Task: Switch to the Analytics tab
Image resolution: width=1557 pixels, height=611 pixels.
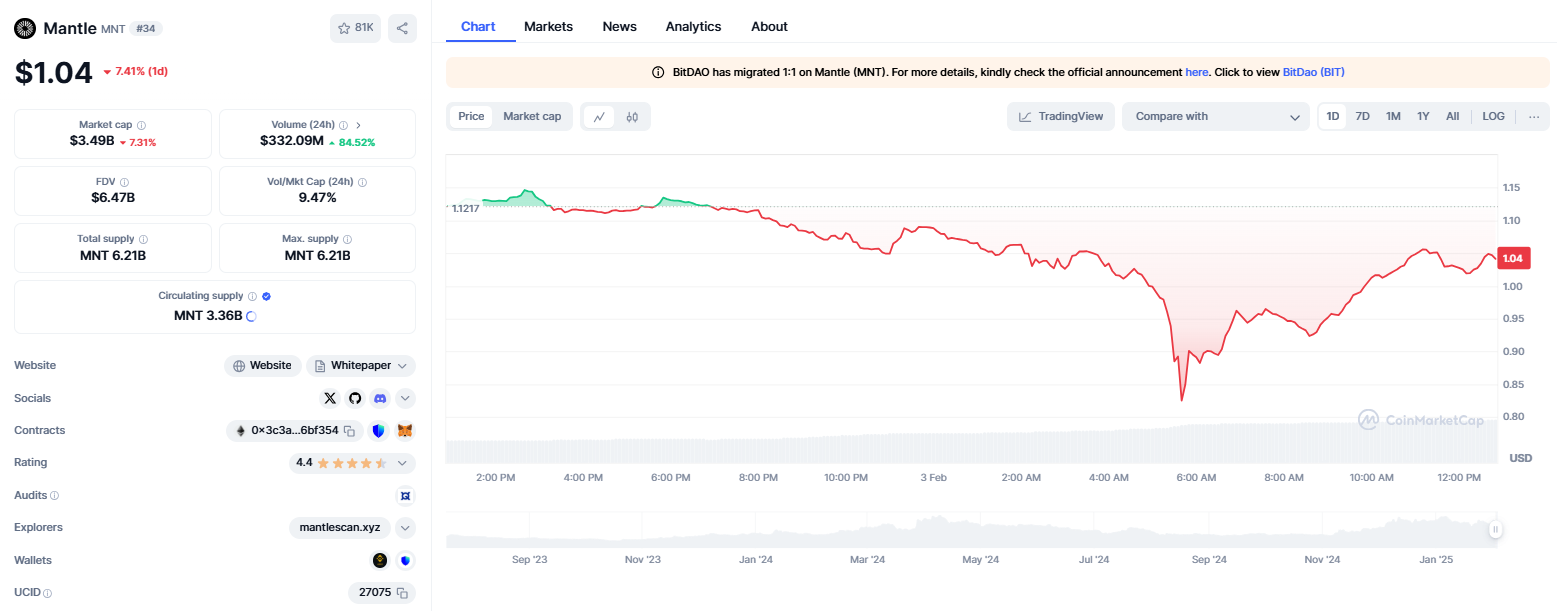Action: pyautogui.click(x=693, y=26)
